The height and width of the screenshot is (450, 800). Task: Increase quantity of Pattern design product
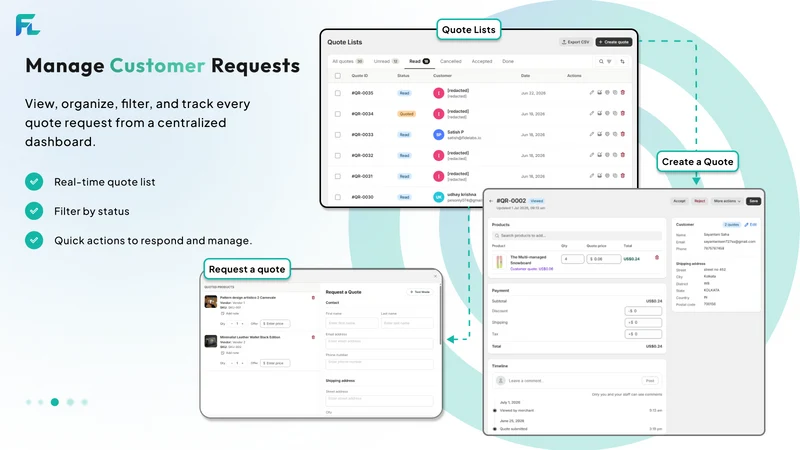(x=242, y=323)
